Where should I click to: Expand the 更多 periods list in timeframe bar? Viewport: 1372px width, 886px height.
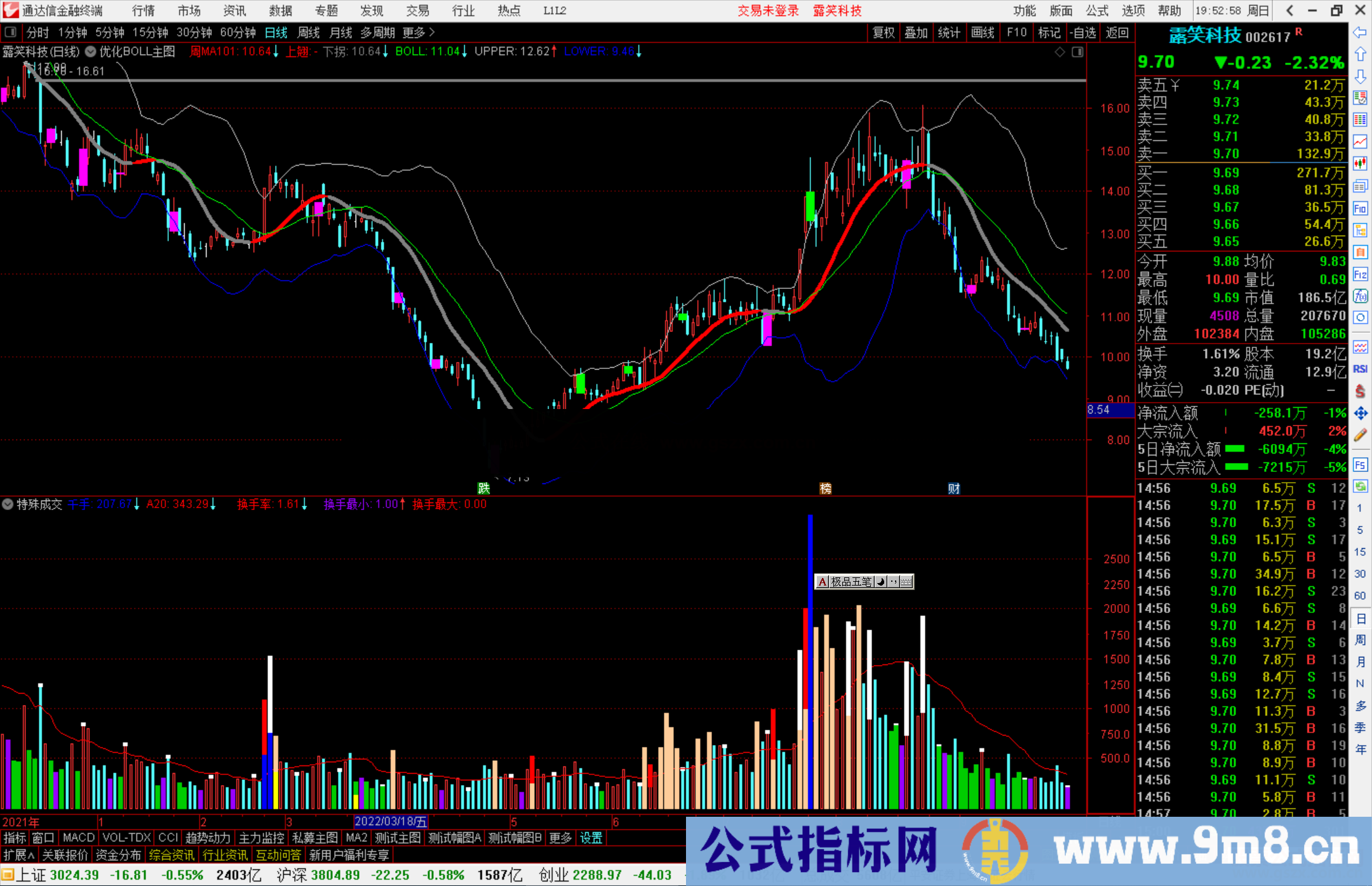point(418,32)
